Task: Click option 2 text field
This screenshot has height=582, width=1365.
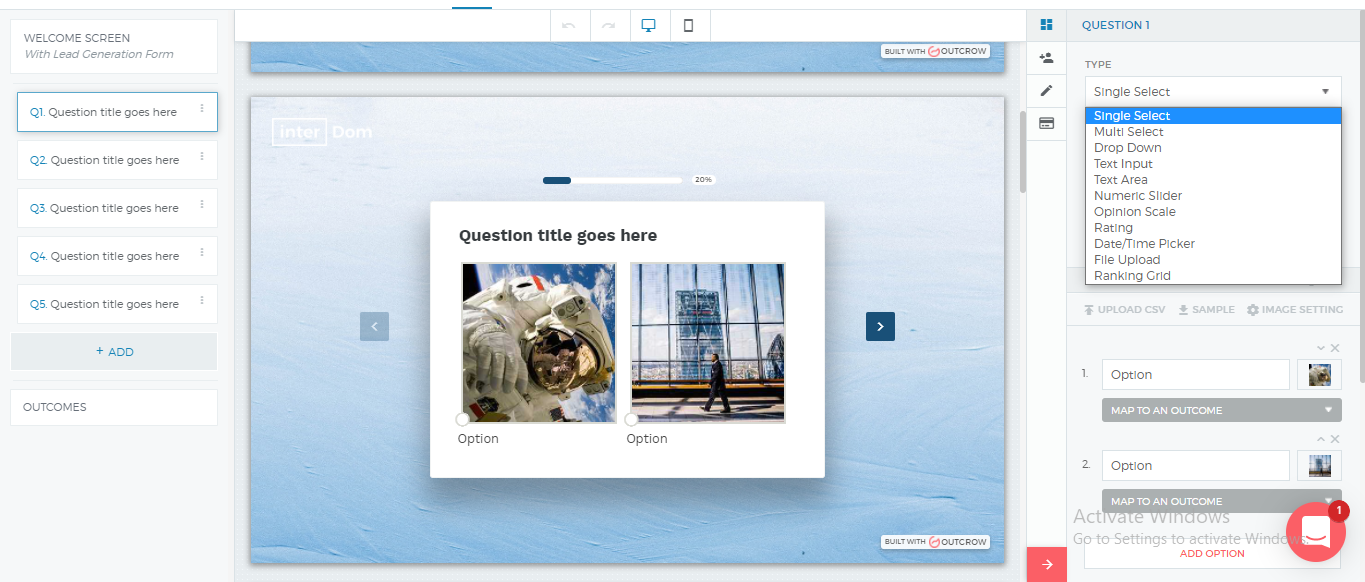Action: (x=1196, y=465)
